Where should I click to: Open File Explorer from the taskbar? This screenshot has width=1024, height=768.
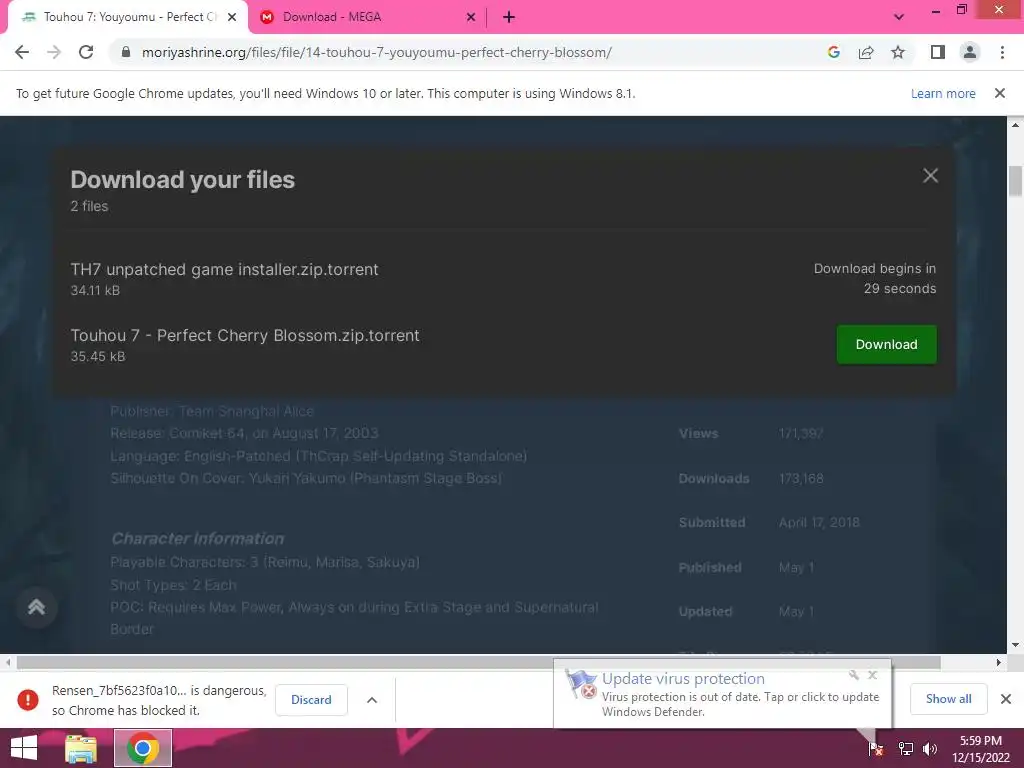click(x=81, y=748)
